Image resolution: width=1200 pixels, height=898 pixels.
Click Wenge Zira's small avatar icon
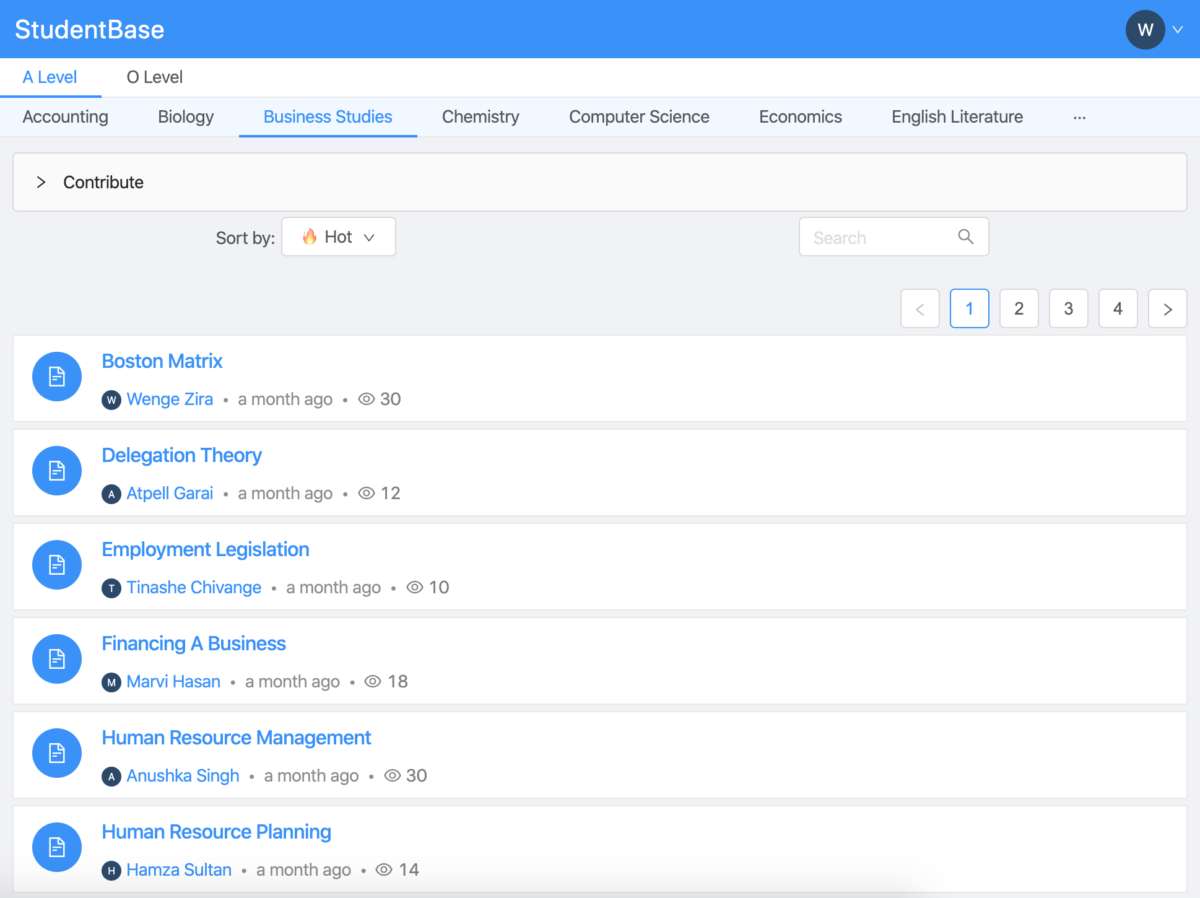click(x=111, y=400)
